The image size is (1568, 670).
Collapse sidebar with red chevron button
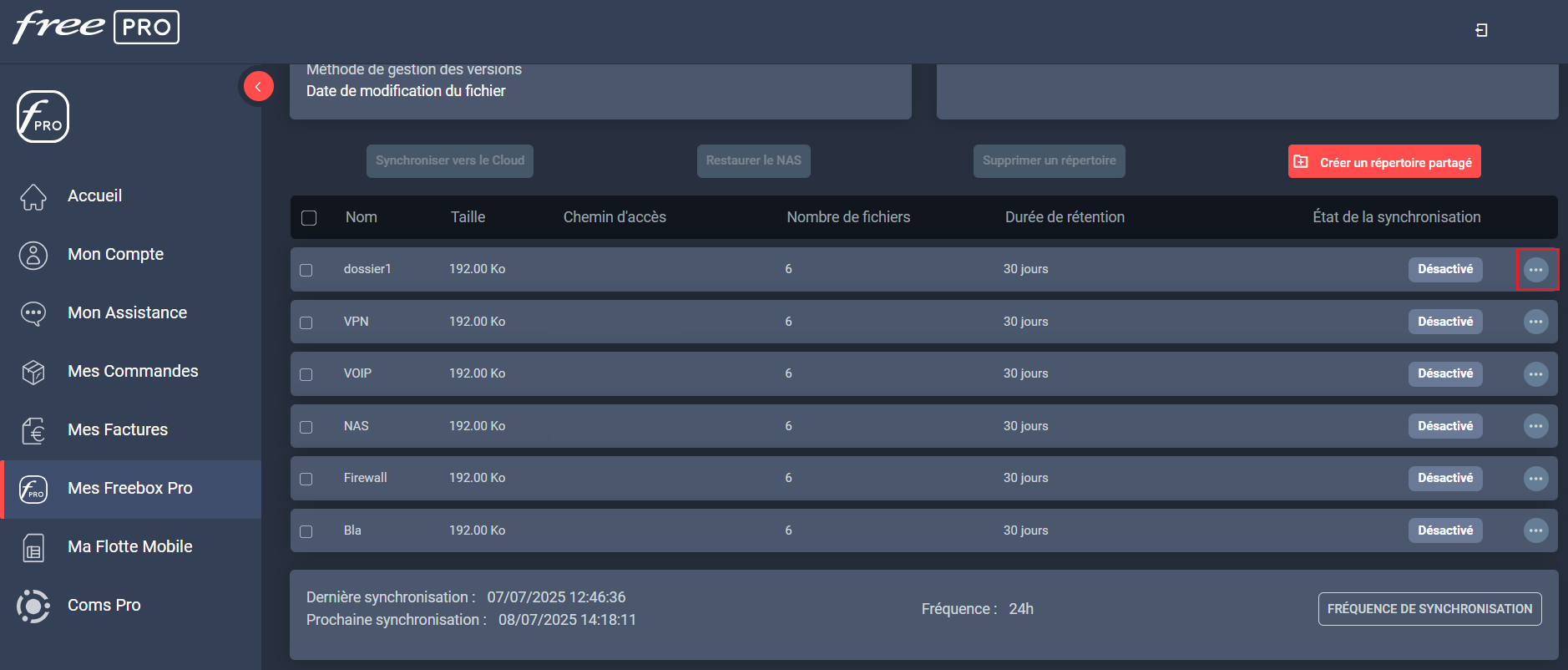point(258,86)
